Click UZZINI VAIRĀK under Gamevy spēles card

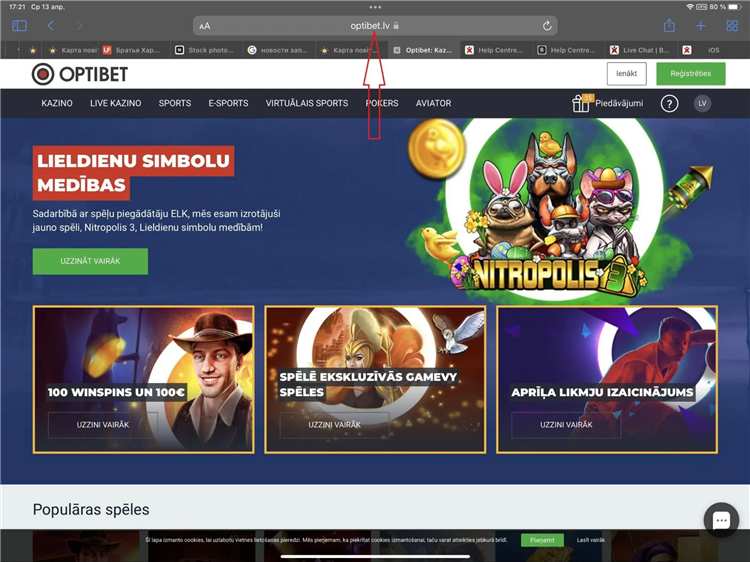coord(334,425)
